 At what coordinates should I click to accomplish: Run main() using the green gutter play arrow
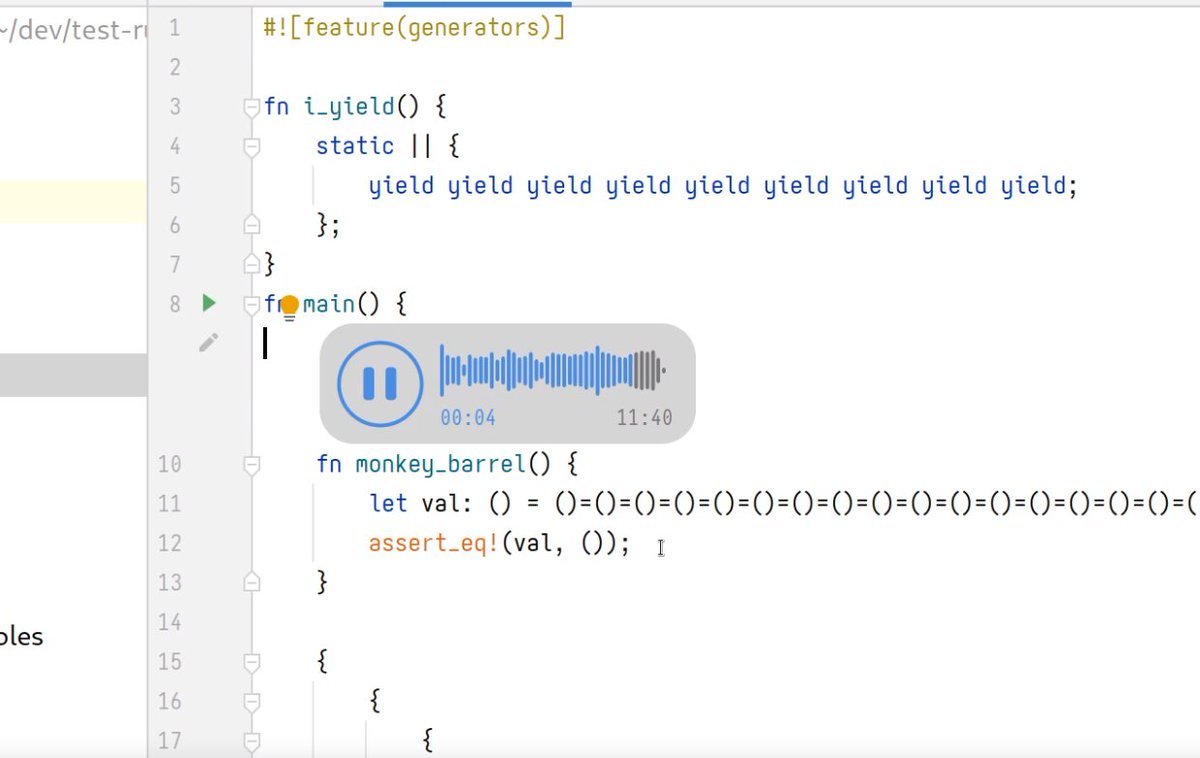pyautogui.click(x=209, y=303)
